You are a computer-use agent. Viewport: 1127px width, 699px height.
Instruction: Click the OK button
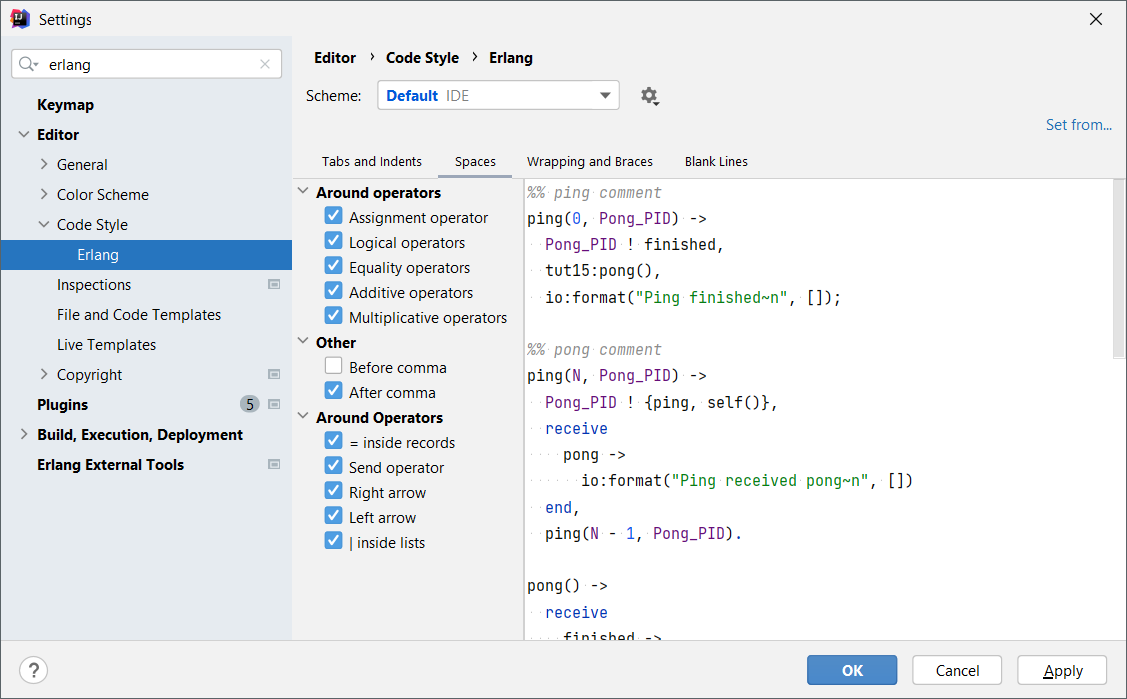tap(852, 670)
